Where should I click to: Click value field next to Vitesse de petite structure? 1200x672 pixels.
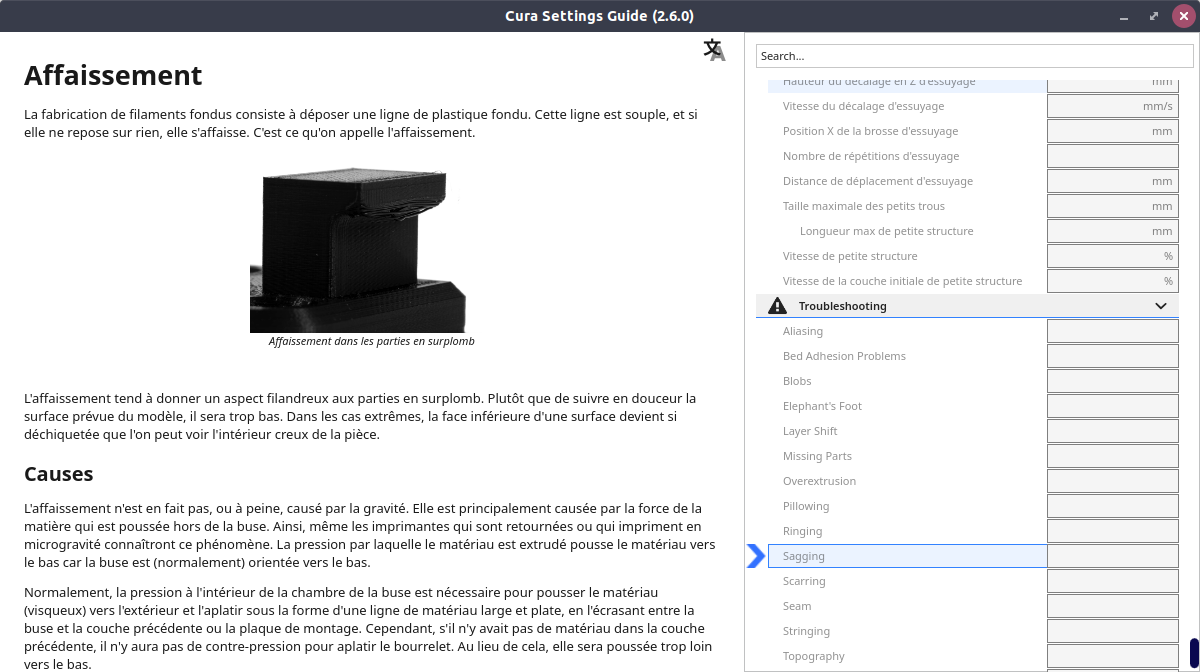coord(1113,256)
